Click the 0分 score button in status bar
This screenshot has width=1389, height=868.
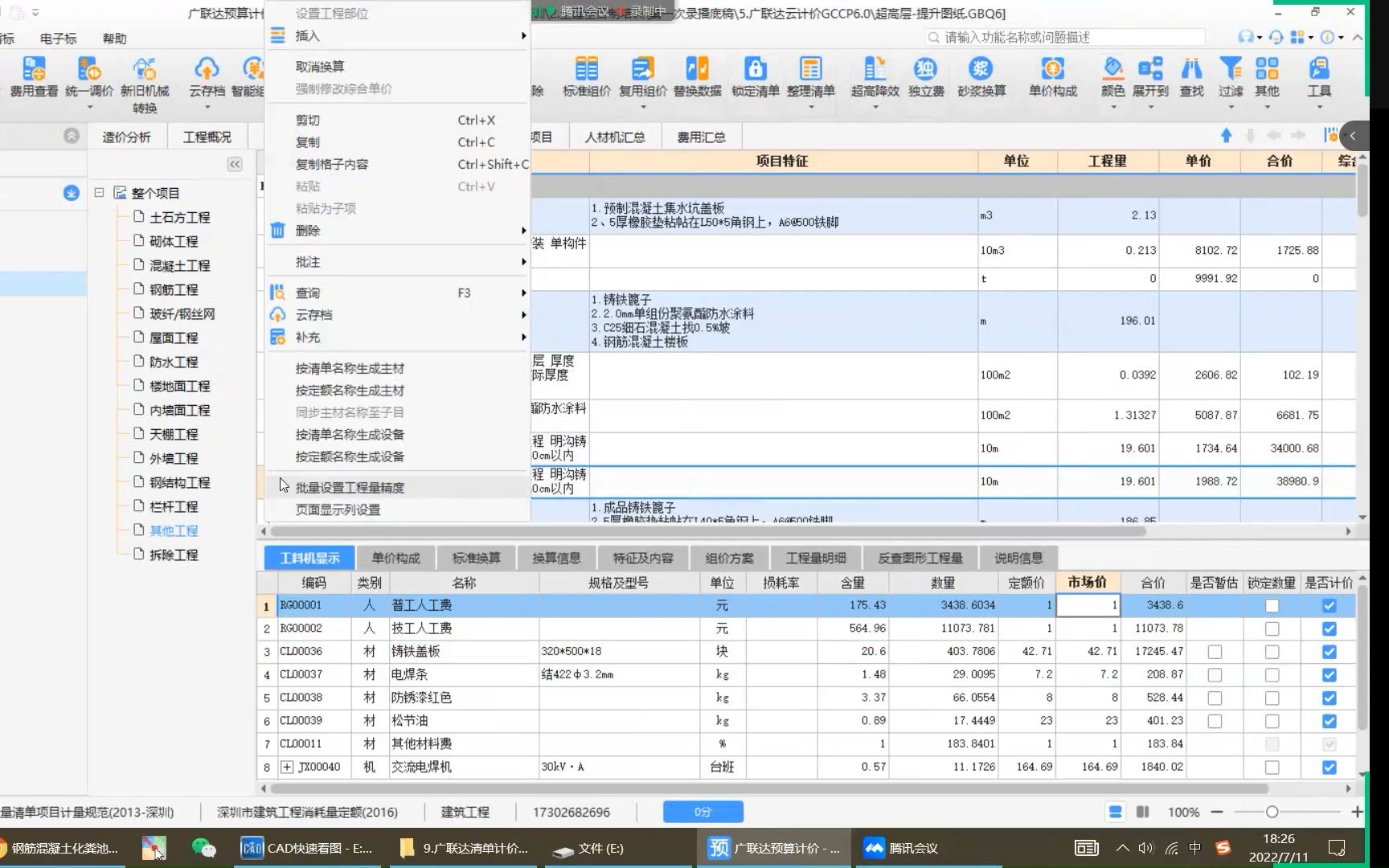tap(703, 812)
